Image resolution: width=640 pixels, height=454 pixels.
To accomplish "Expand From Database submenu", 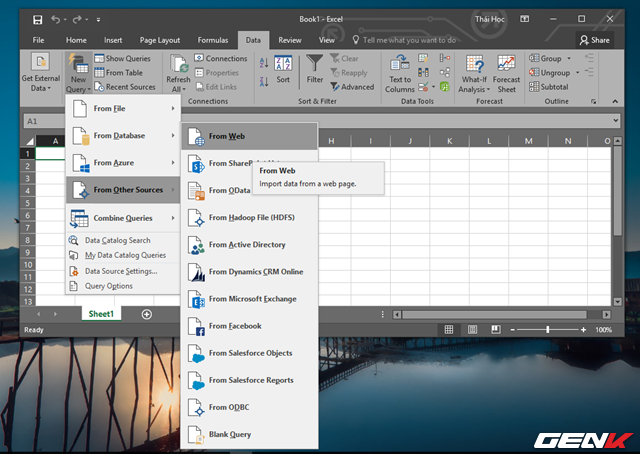I will point(123,136).
